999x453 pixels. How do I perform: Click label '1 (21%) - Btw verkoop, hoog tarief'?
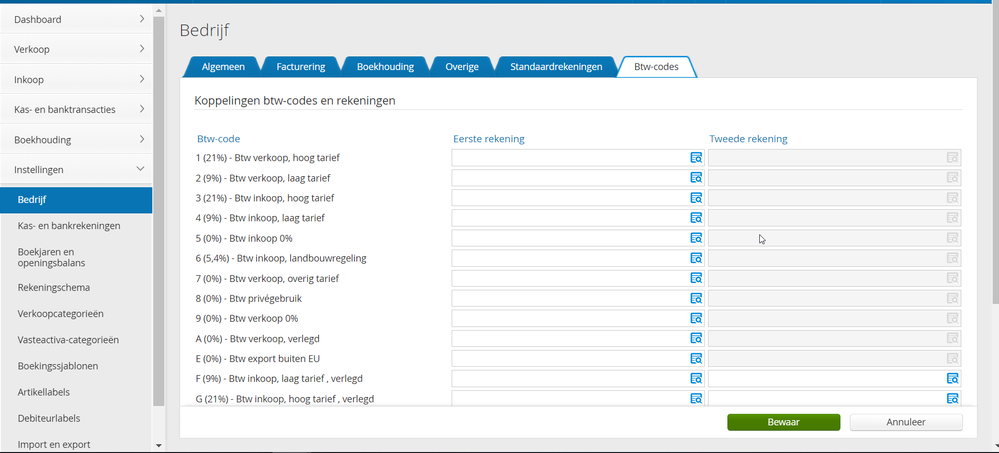click(x=268, y=157)
